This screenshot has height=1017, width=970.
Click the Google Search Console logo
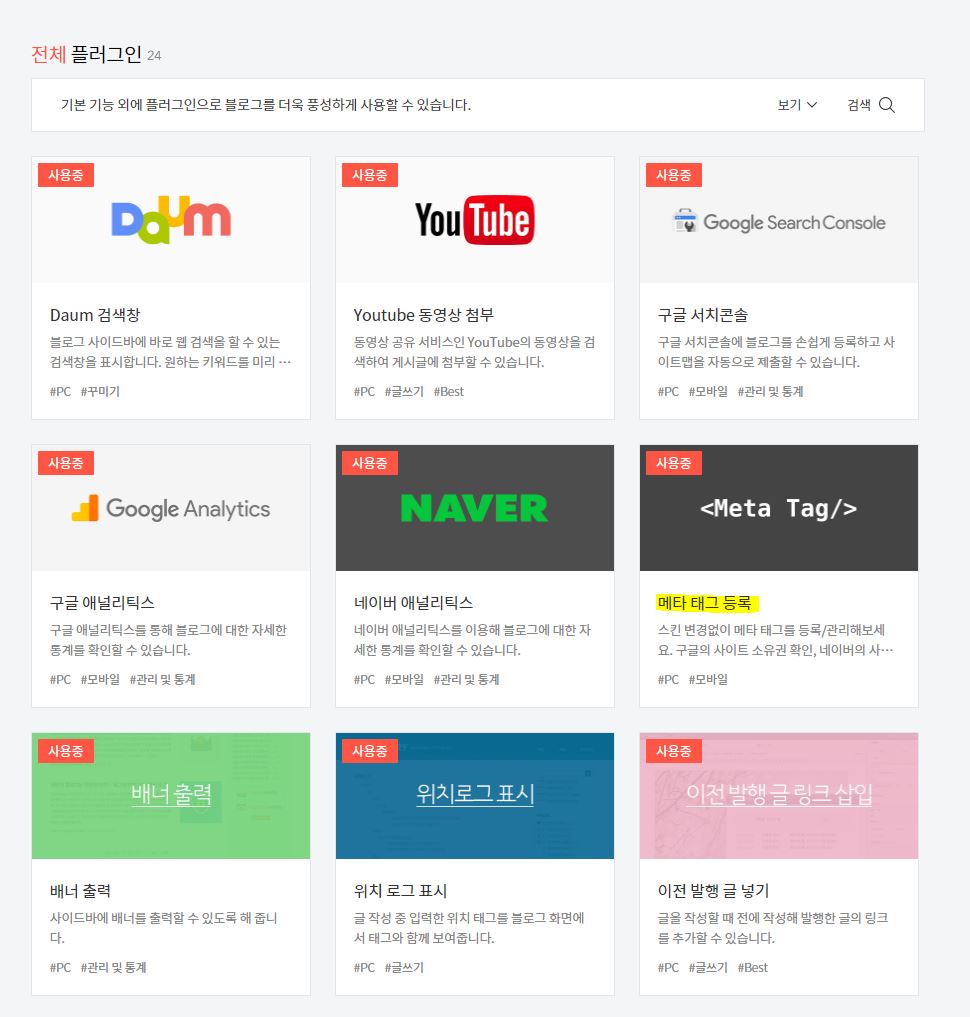pyautogui.click(x=779, y=222)
